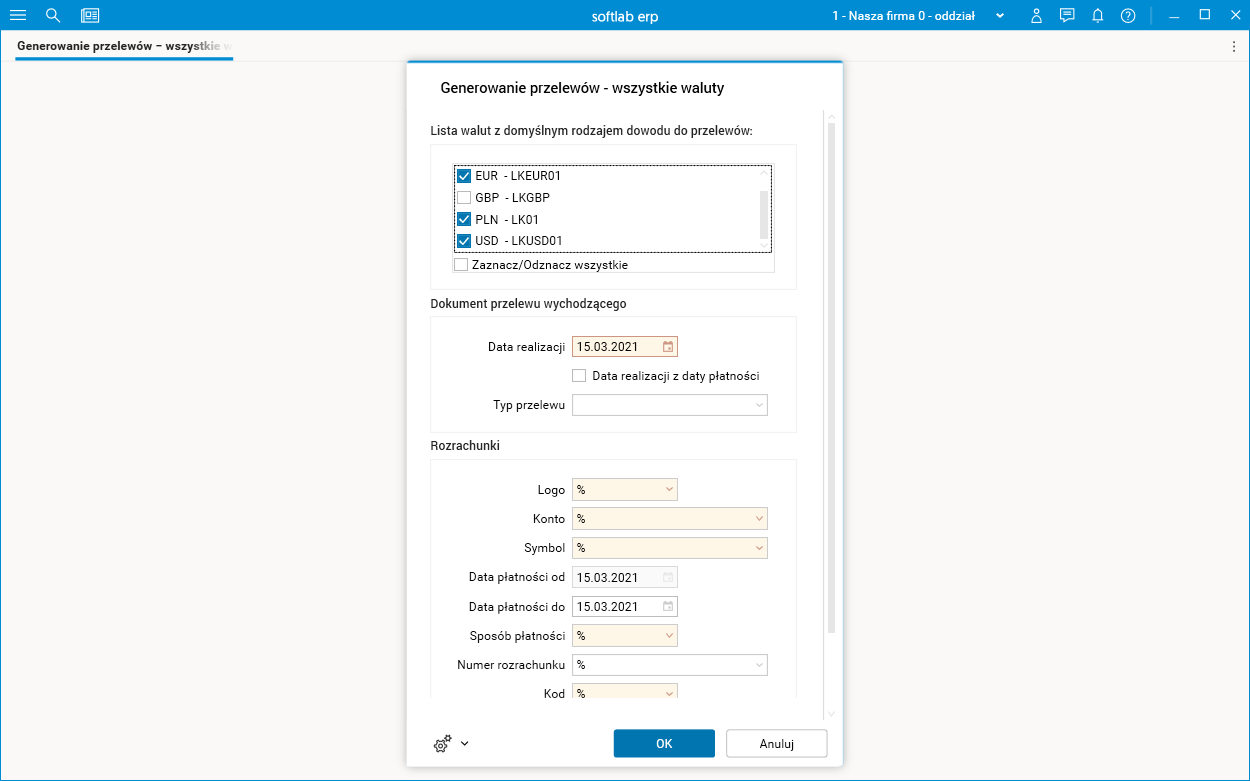Click the search magnifier icon

click(53, 15)
